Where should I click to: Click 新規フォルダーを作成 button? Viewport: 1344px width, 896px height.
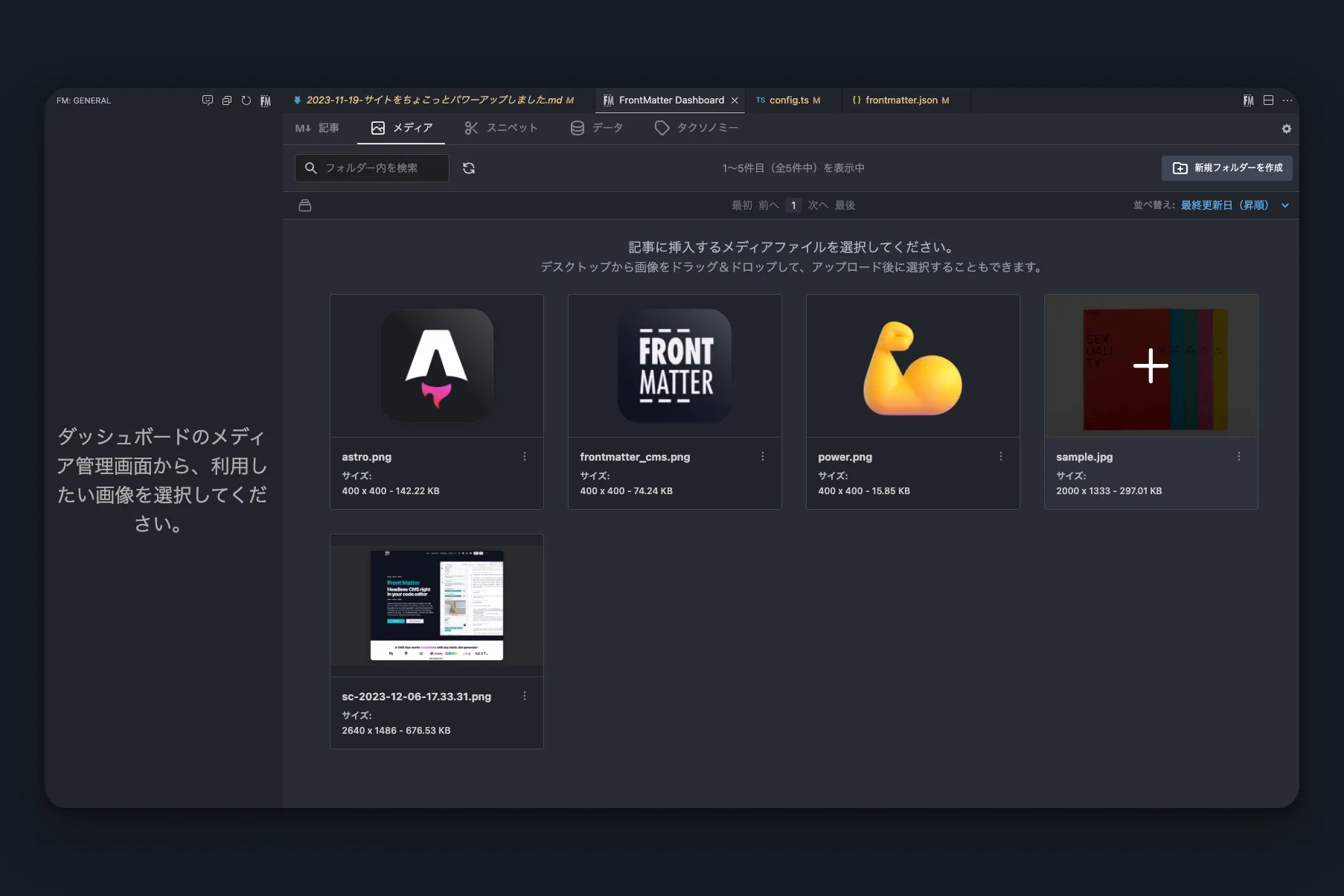point(1227,168)
